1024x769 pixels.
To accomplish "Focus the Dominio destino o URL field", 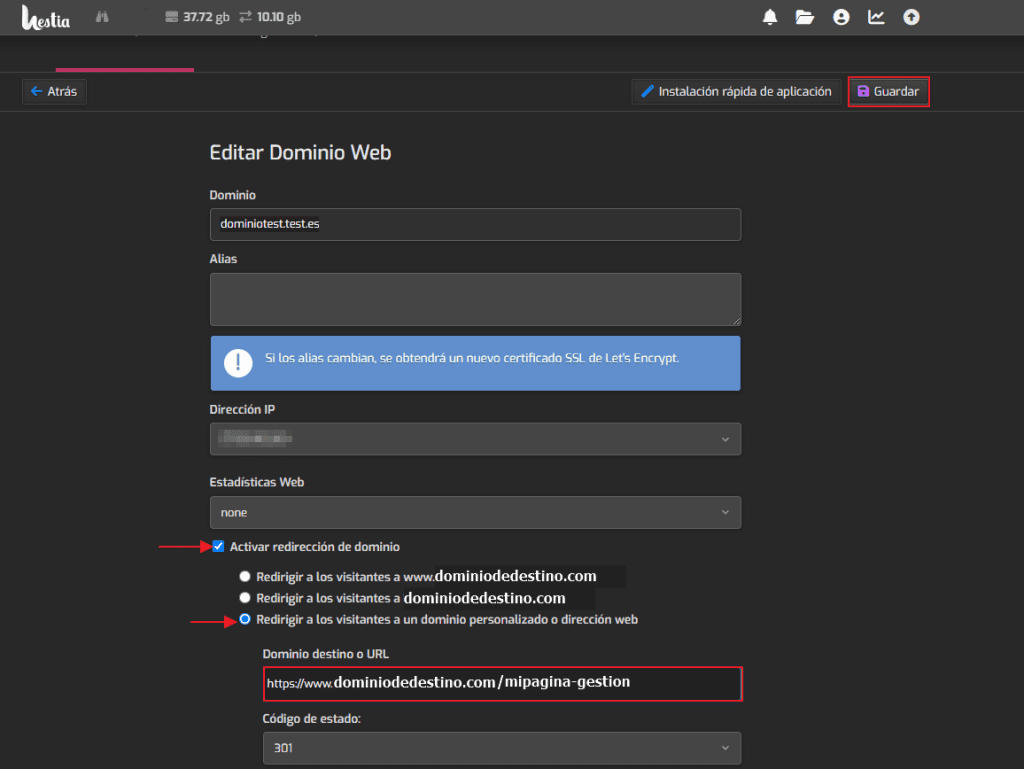I will [x=502, y=683].
